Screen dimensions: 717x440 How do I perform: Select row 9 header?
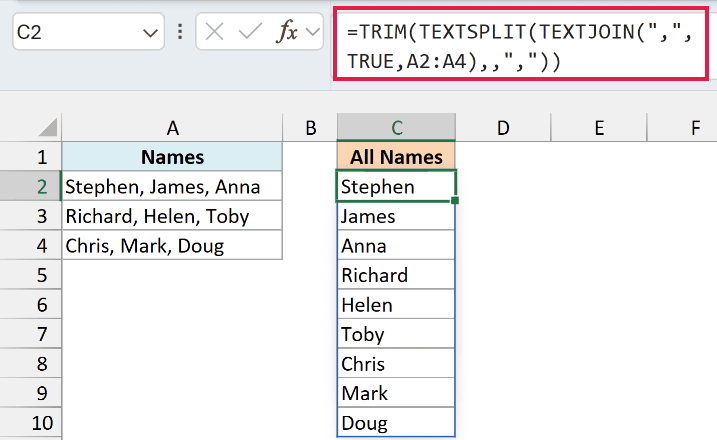pos(31,393)
